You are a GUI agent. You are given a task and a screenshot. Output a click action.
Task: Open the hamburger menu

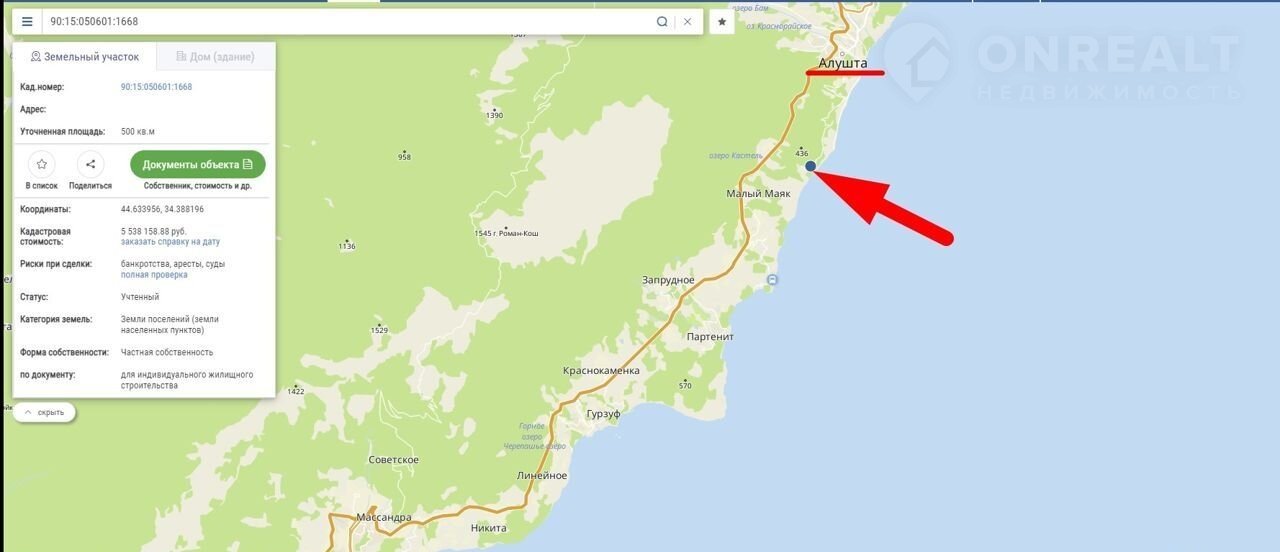click(27, 21)
